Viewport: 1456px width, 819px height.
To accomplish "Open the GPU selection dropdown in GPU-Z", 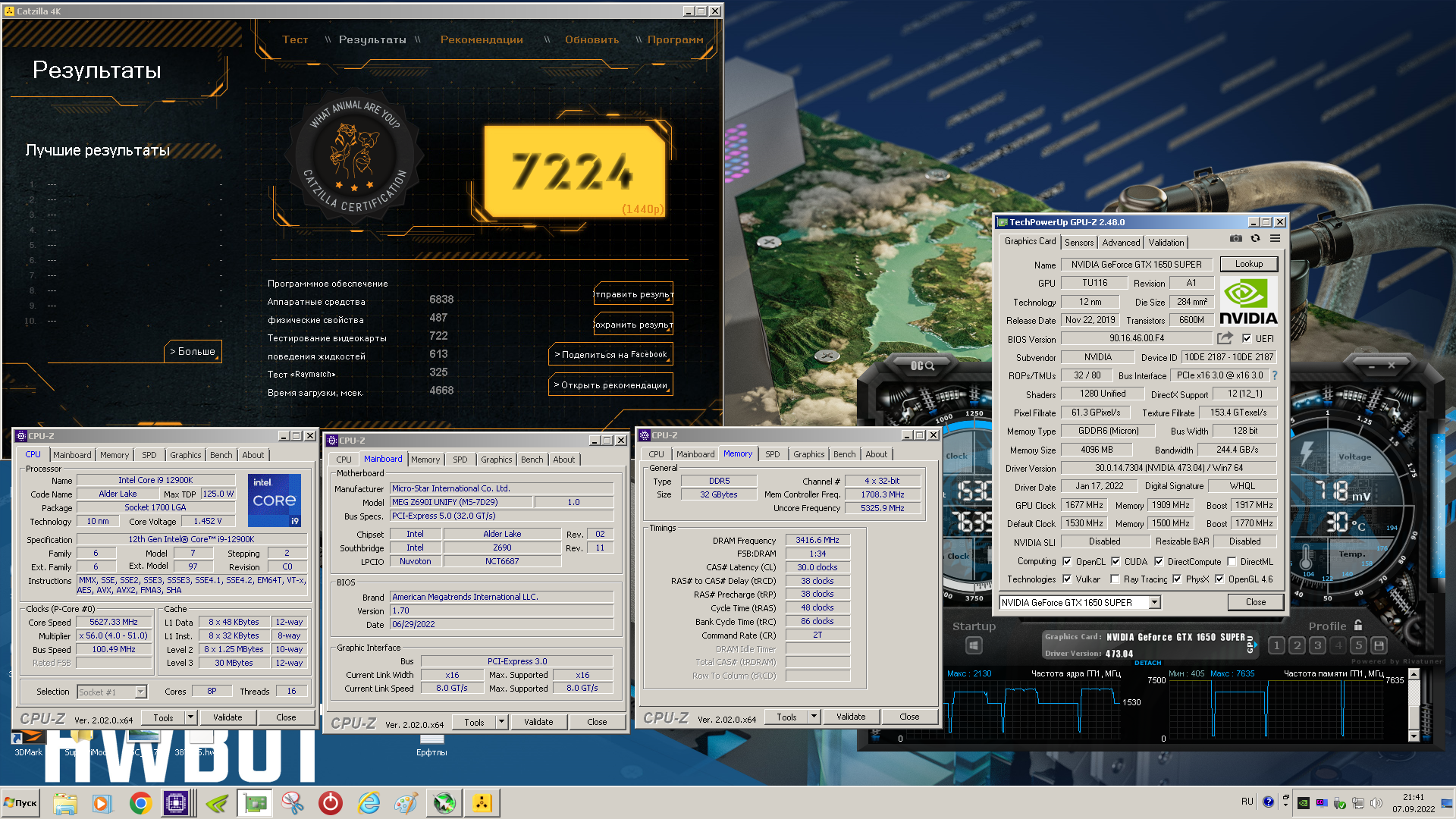I will pyautogui.click(x=1154, y=603).
